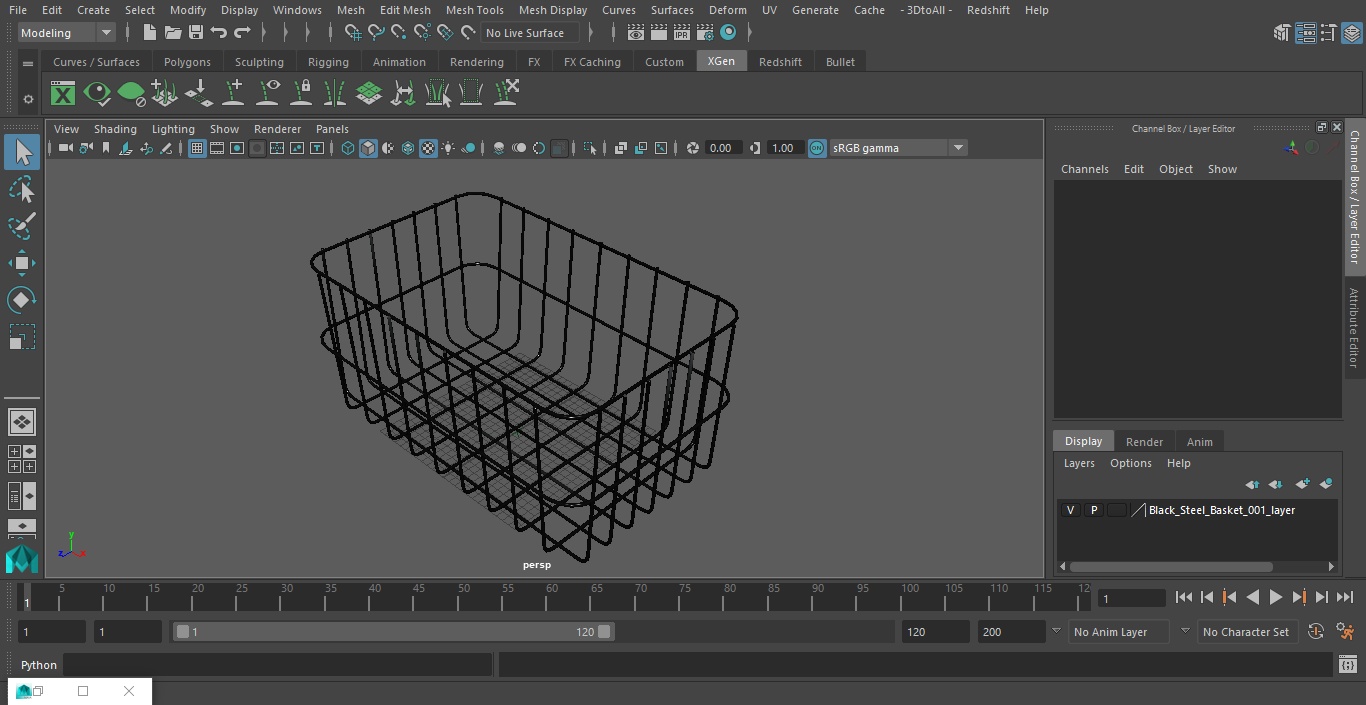The image size is (1366, 705).
Task: Open the sRGB gamma view transform dropdown
Action: tap(897, 148)
